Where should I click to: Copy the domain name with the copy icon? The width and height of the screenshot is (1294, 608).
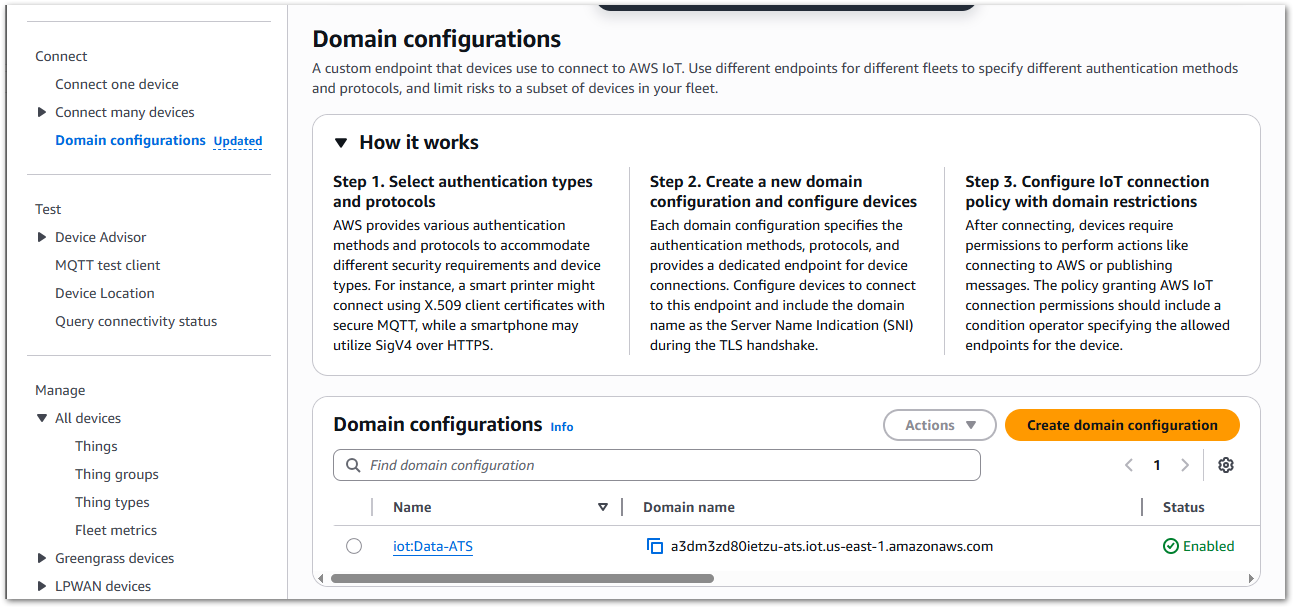pyautogui.click(x=655, y=546)
